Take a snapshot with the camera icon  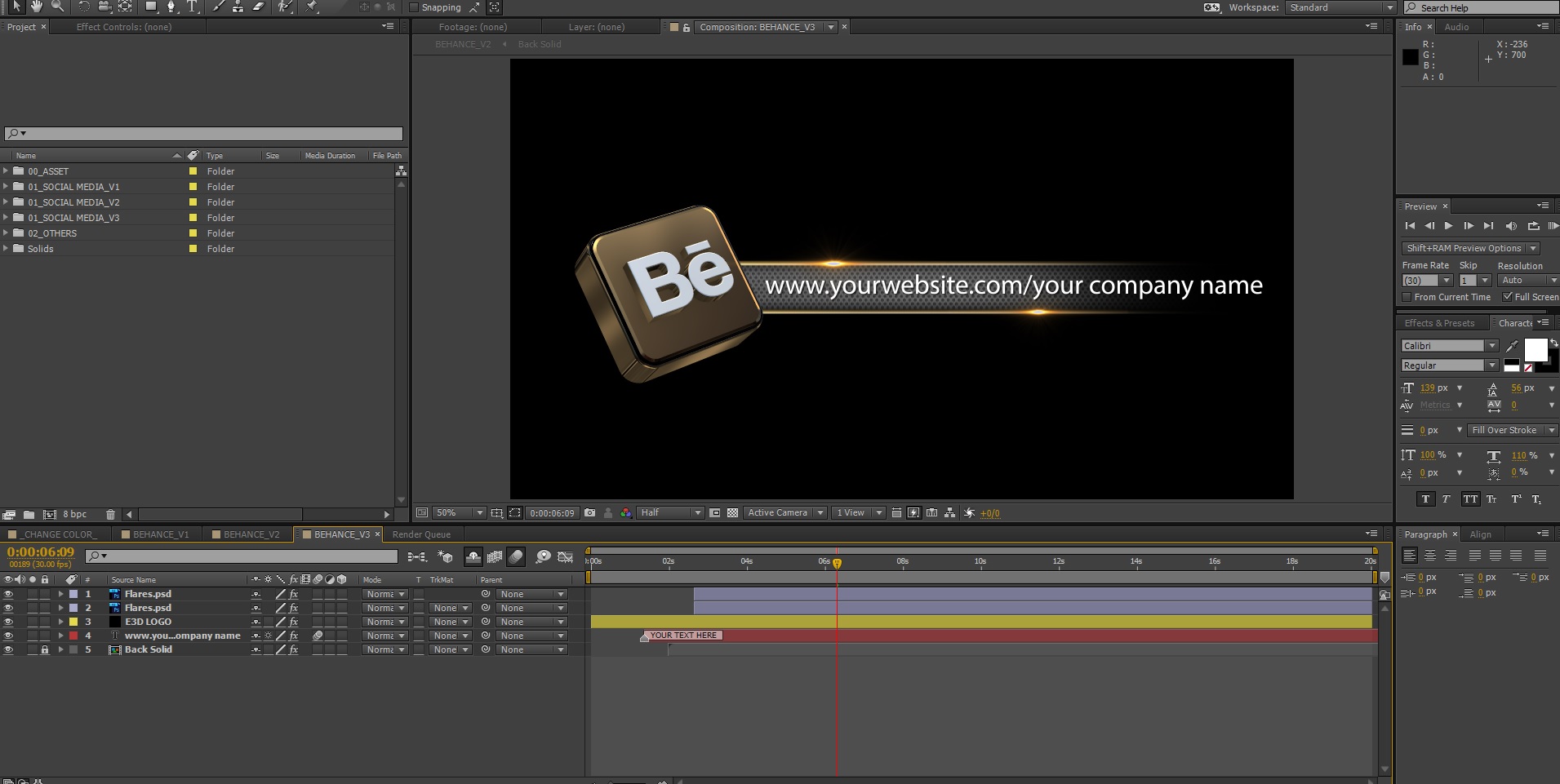[589, 513]
